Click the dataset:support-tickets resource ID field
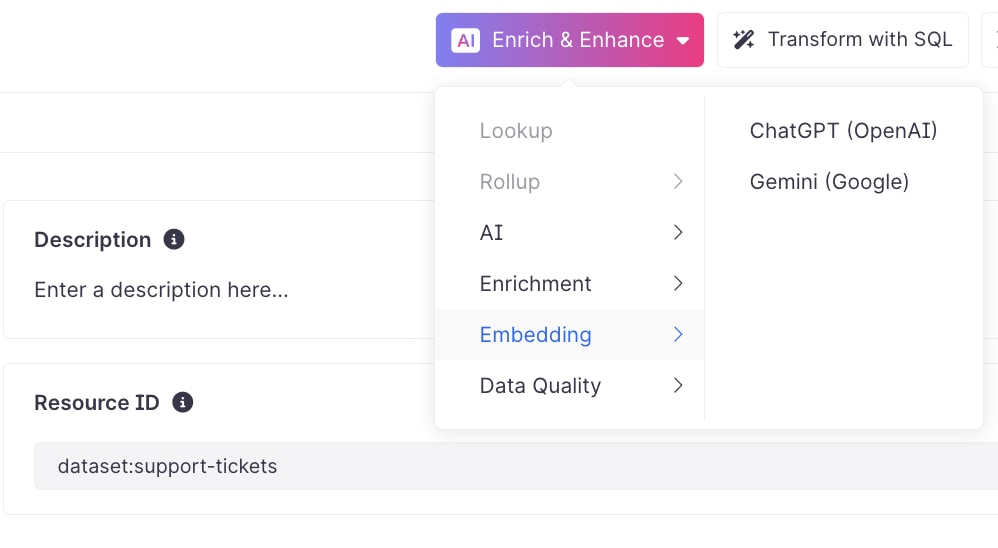The image size is (998, 548). point(516,466)
